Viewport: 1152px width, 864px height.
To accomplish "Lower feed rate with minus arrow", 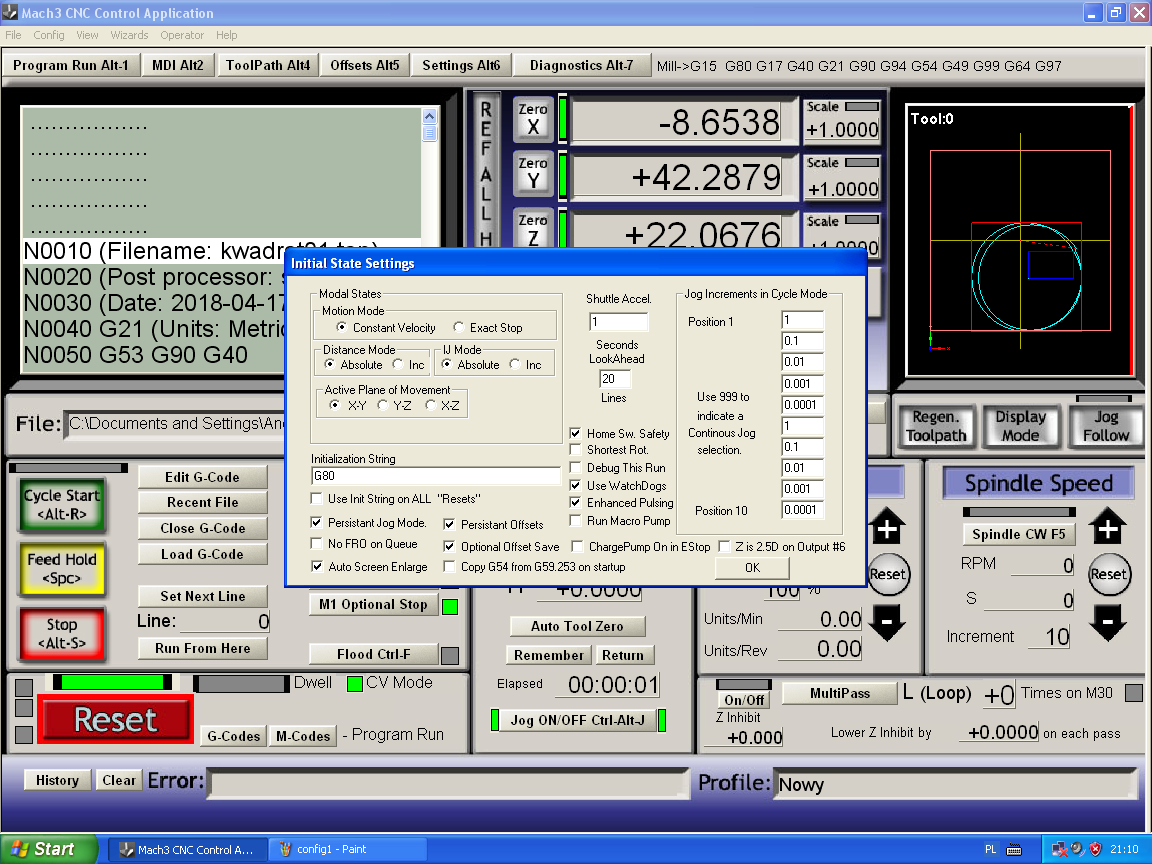I will [x=887, y=623].
